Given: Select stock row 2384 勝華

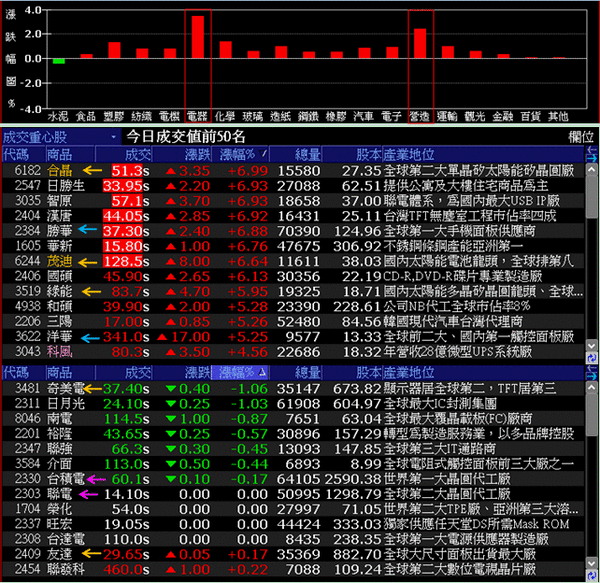Looking at the screenshot, I should click(x=293, y=231).
